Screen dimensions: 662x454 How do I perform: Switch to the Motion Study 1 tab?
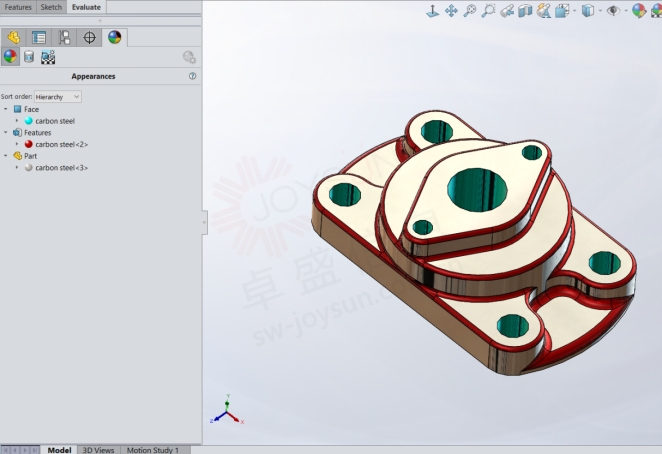151,449
